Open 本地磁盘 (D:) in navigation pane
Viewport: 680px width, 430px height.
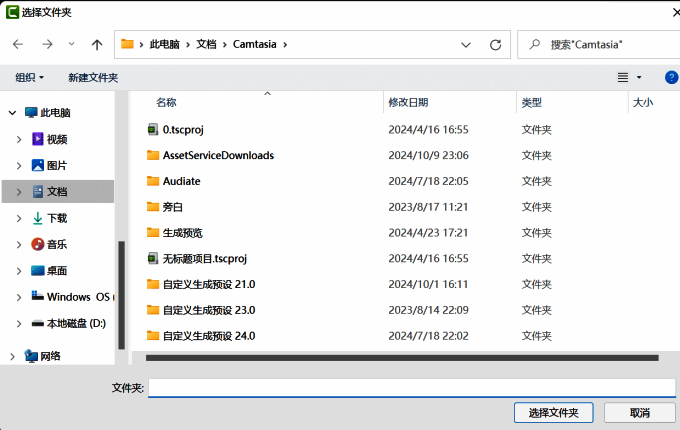pyautogui.click(x=76, y=323)
